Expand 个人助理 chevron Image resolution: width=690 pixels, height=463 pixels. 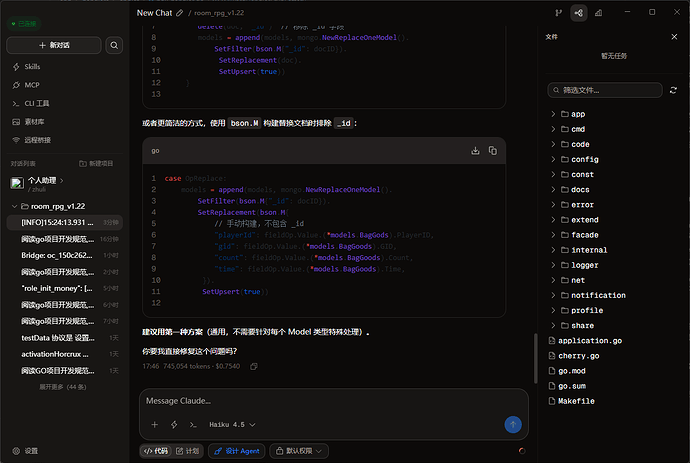[x=62, y=180]
